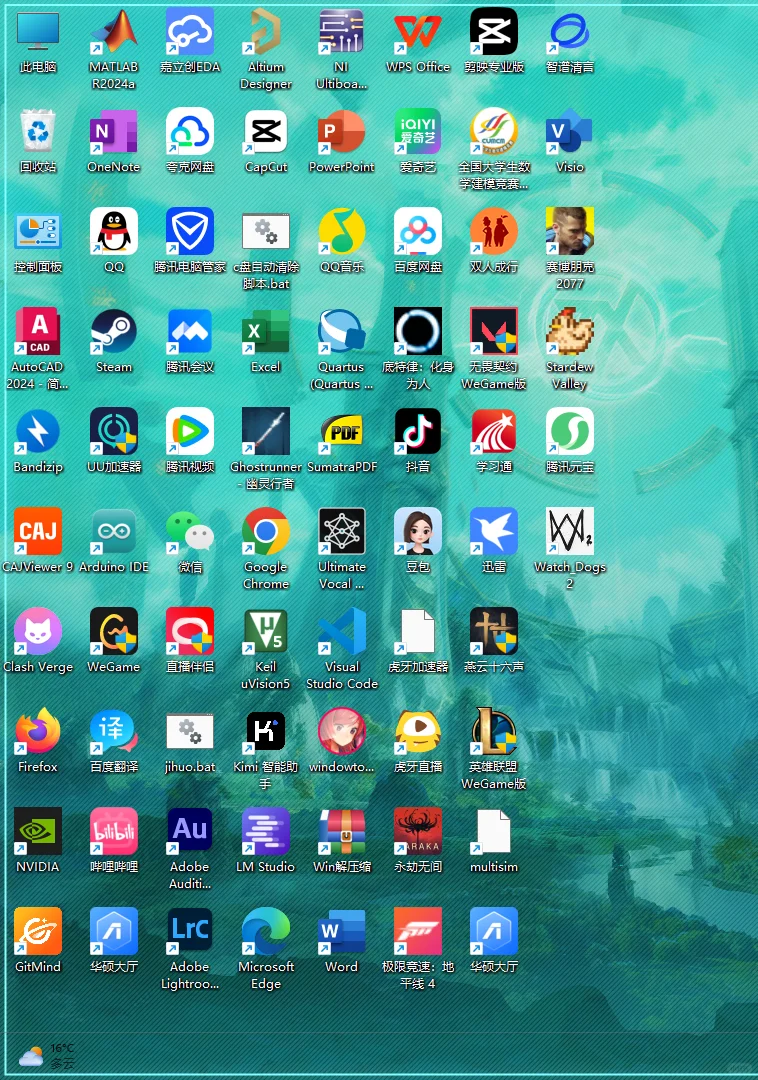The width and height of the screenshot is (758, 1080).
Task: Select the QQ音乐 icon
Action: coord(341,231)
